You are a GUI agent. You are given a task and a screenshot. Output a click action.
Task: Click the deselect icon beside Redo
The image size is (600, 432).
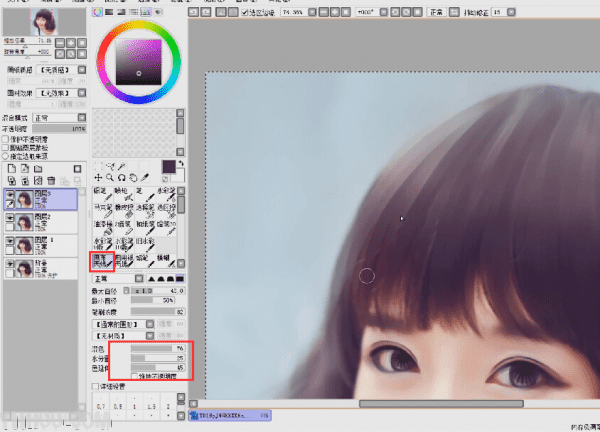coord(221,12)
